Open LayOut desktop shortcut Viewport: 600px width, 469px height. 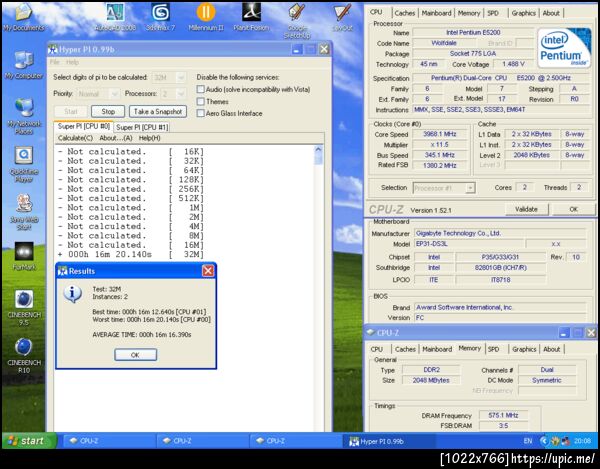click(x=342, y=16)
